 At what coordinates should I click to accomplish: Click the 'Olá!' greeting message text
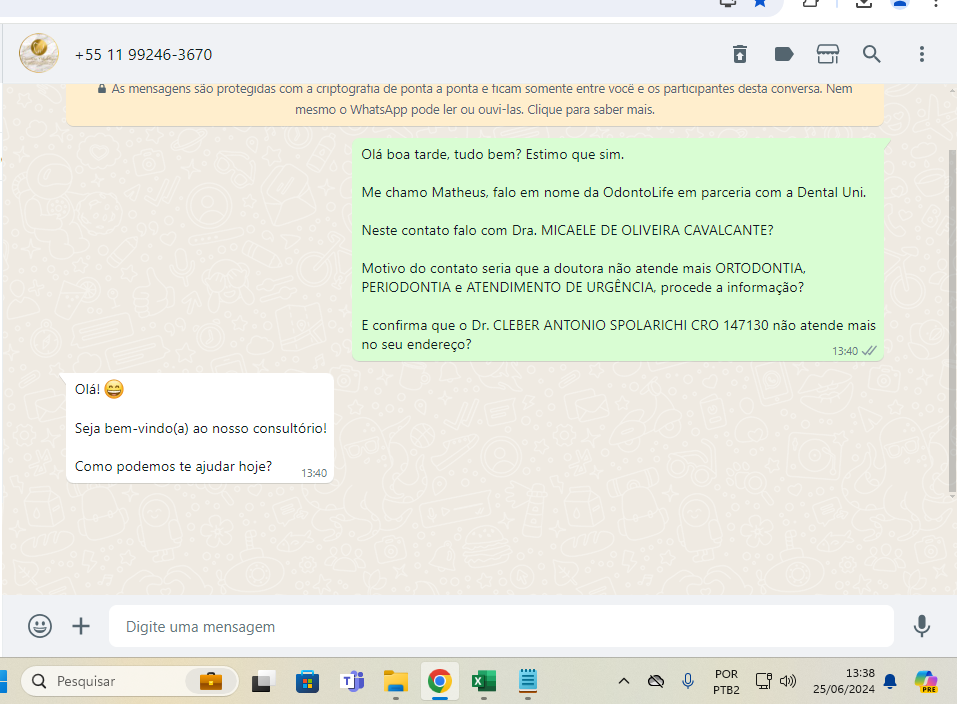click(x=87, y=390)
